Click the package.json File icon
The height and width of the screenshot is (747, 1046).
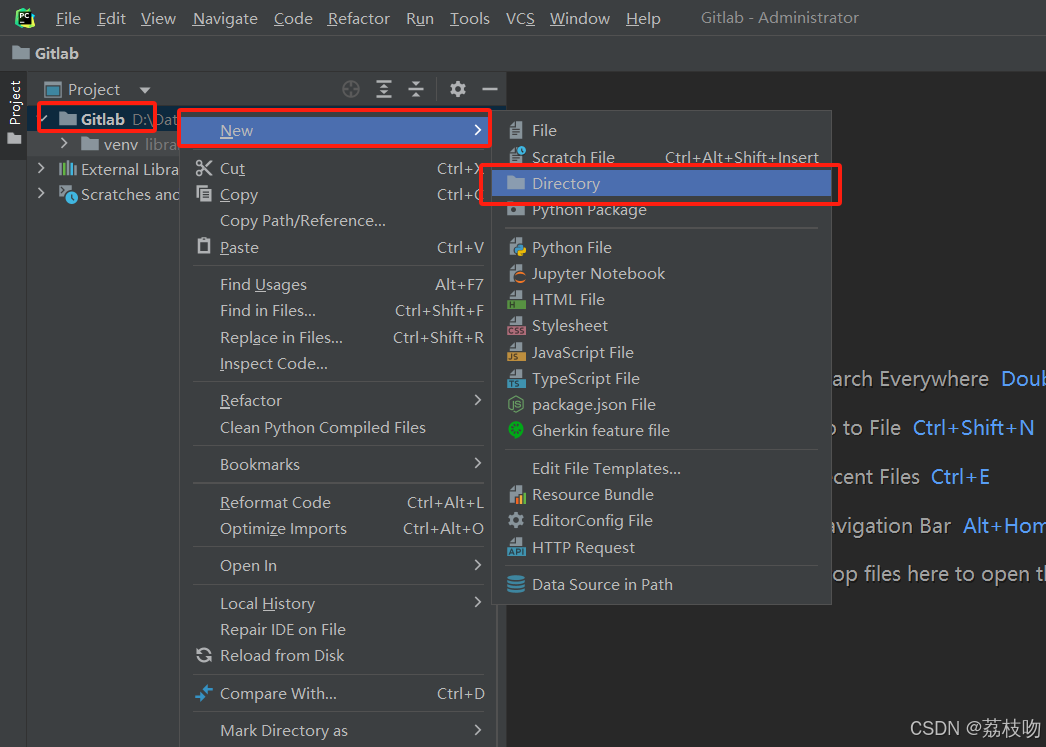(516, 404)
